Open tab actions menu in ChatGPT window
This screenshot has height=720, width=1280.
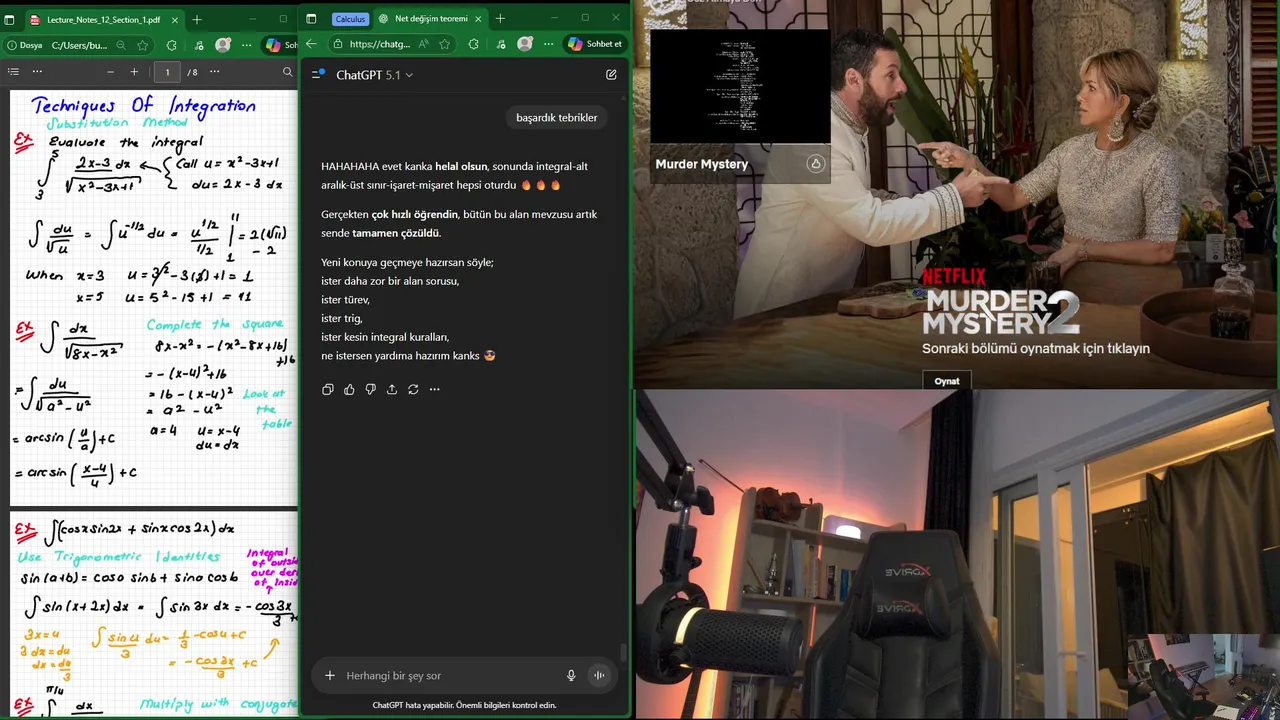click(x=311, y=19)
